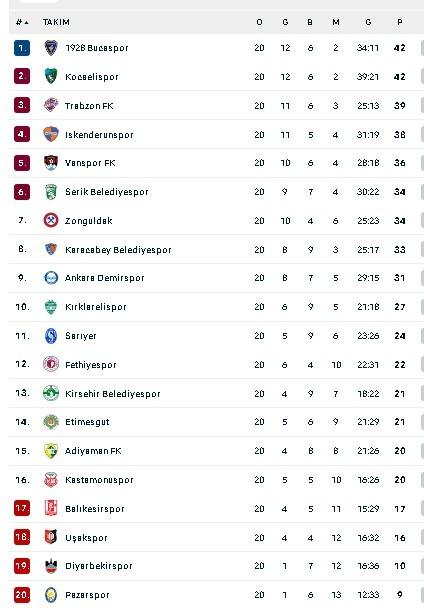Select the Ankara Demirspor blue badge
This screenshot has width=424, height=608.
pyautogui.click(x=51, y=278)
